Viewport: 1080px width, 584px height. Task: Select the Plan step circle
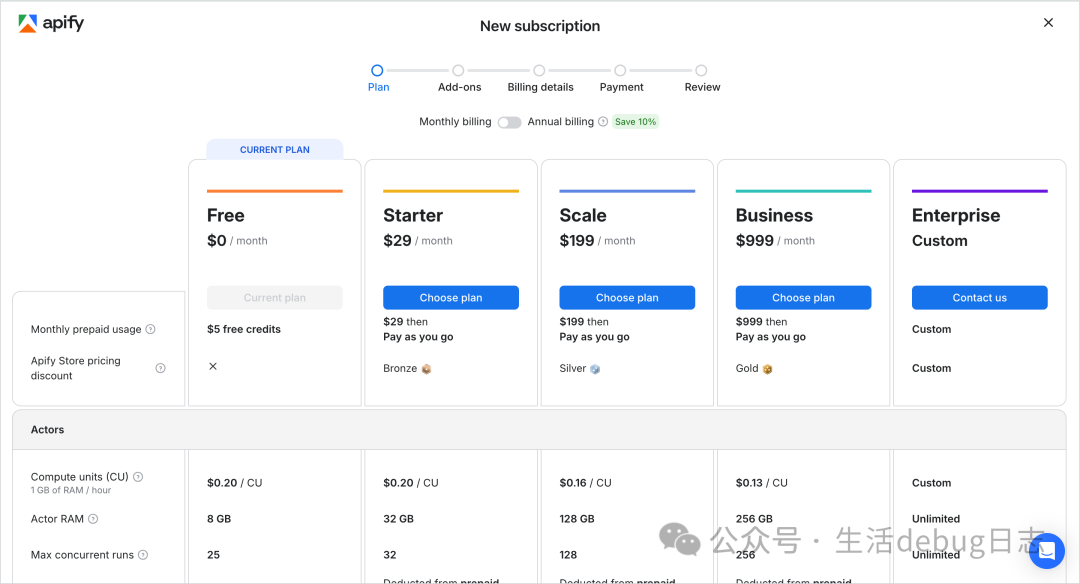coord(377,70)
